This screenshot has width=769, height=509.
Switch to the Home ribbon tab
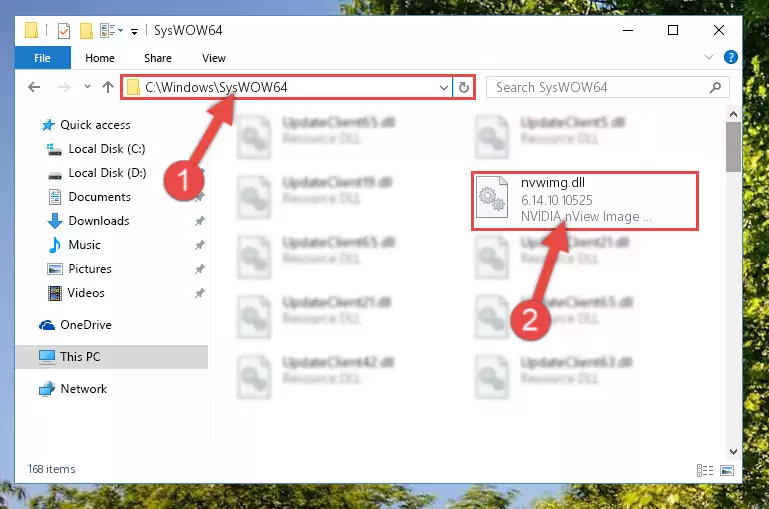(x=100, y=58)
